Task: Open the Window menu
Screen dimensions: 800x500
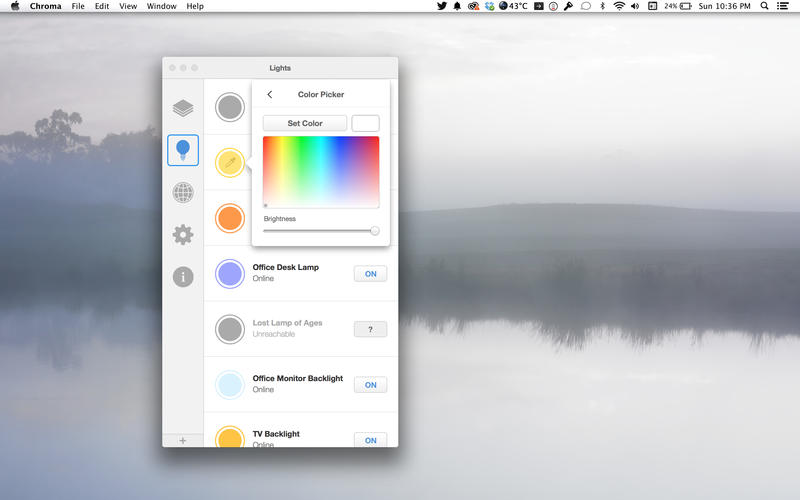Action: 162,6
